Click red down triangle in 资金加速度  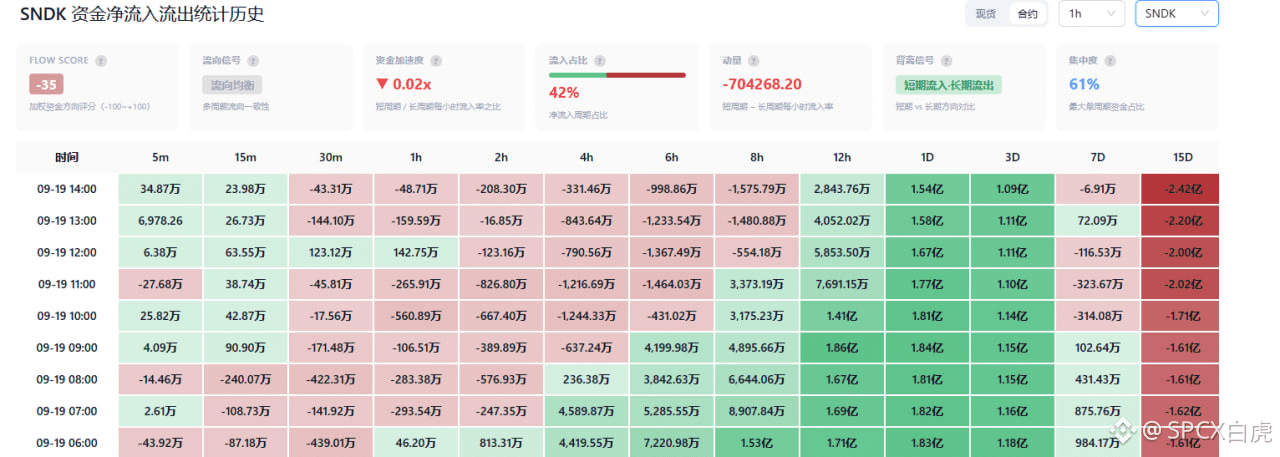point(382,85)
